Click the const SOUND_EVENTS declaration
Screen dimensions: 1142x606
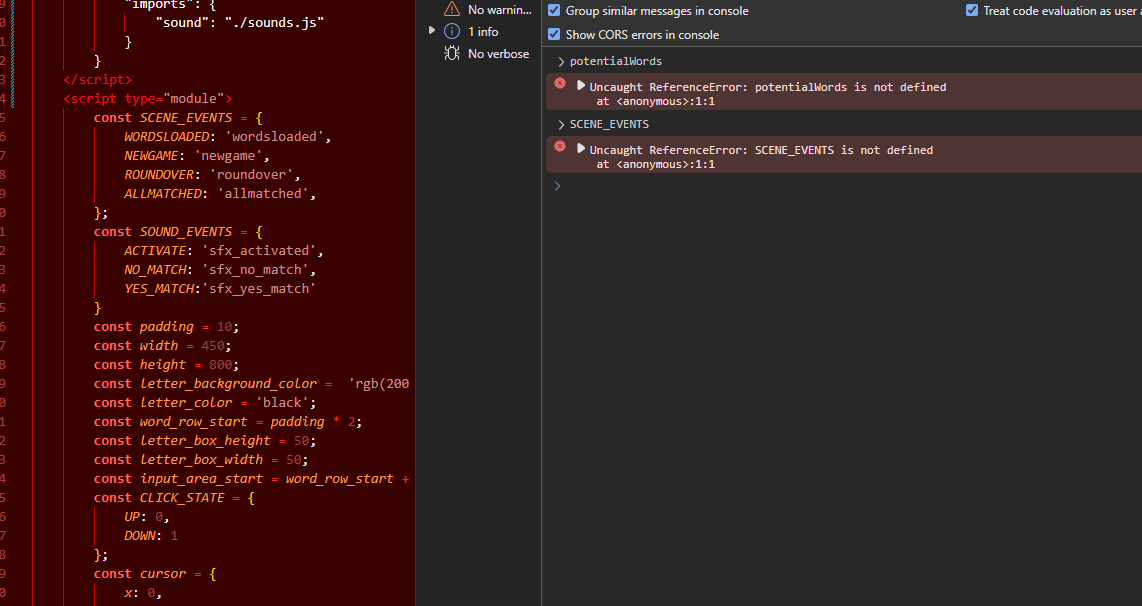(178, 232)
